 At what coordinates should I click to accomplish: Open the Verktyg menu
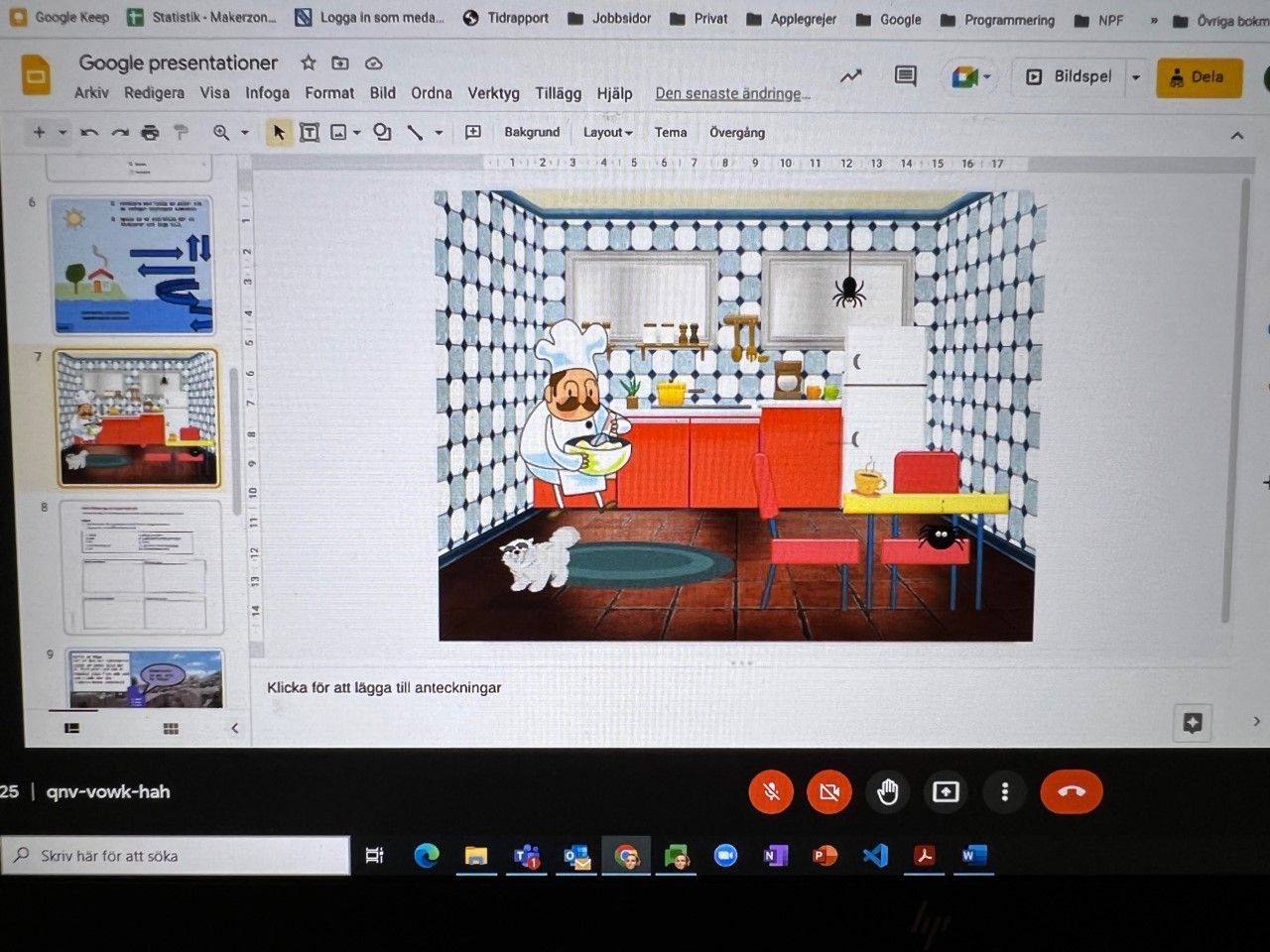(493, 93)
